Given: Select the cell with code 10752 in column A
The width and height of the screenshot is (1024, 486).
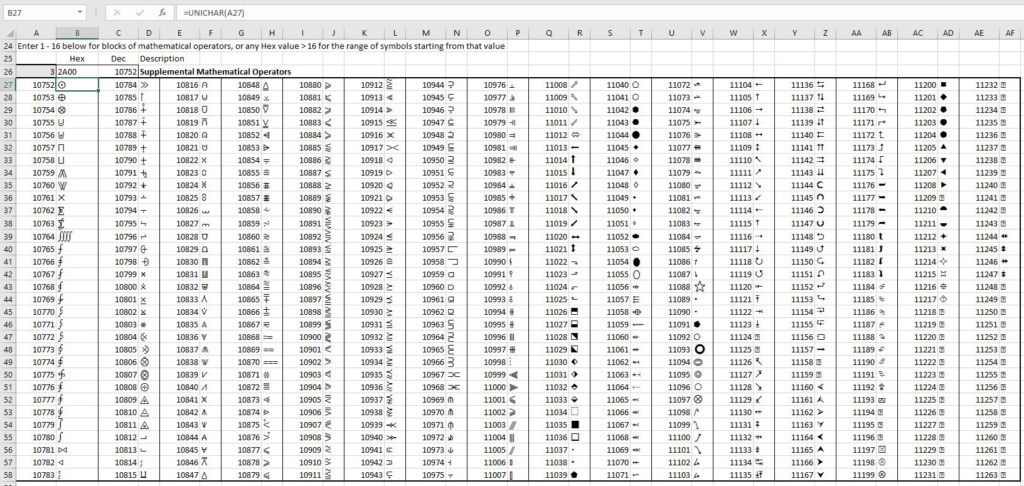Looking at the screenshot, I should pyautogui.click(x=36, y=85).
